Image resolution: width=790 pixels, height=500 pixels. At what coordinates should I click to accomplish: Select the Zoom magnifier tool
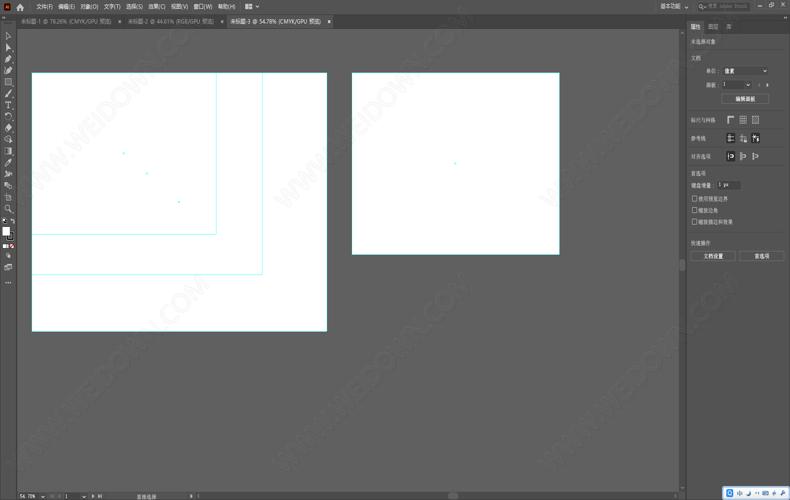(8, 209)
